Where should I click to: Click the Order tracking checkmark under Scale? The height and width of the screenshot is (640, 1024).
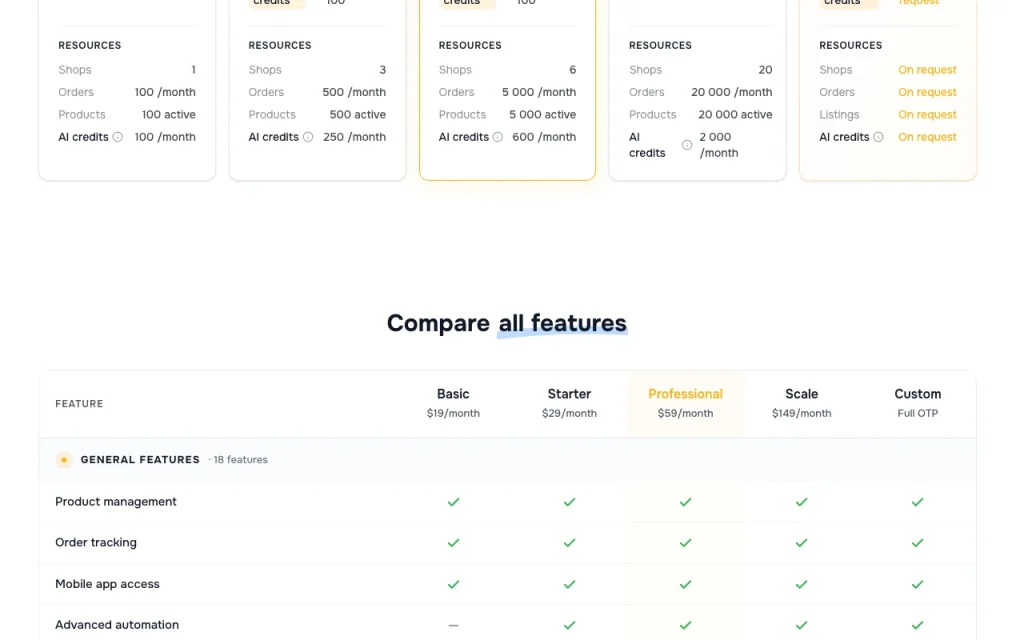[x=801, y=543]
